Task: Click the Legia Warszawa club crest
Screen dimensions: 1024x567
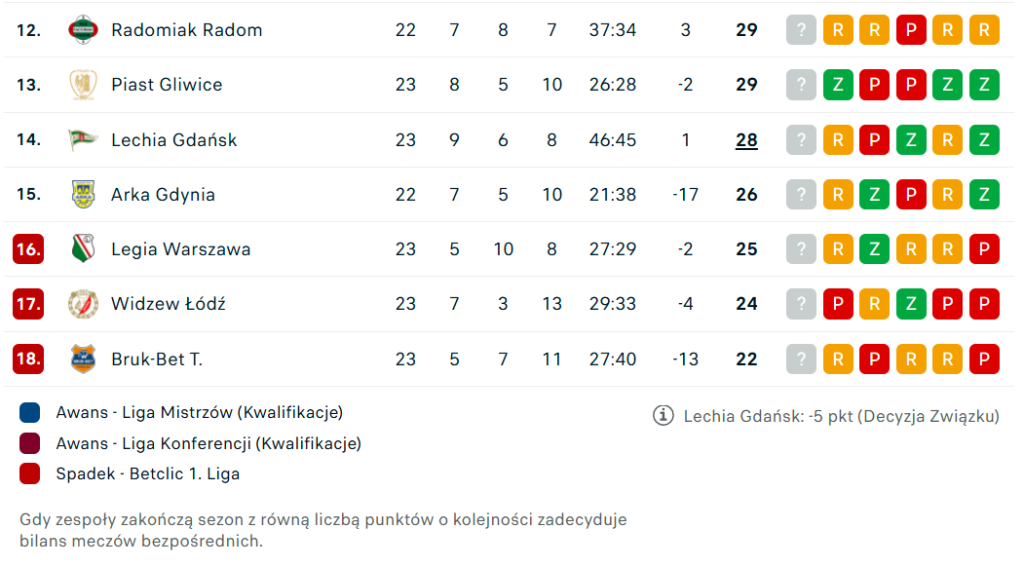Action: (x=83, y=249)
